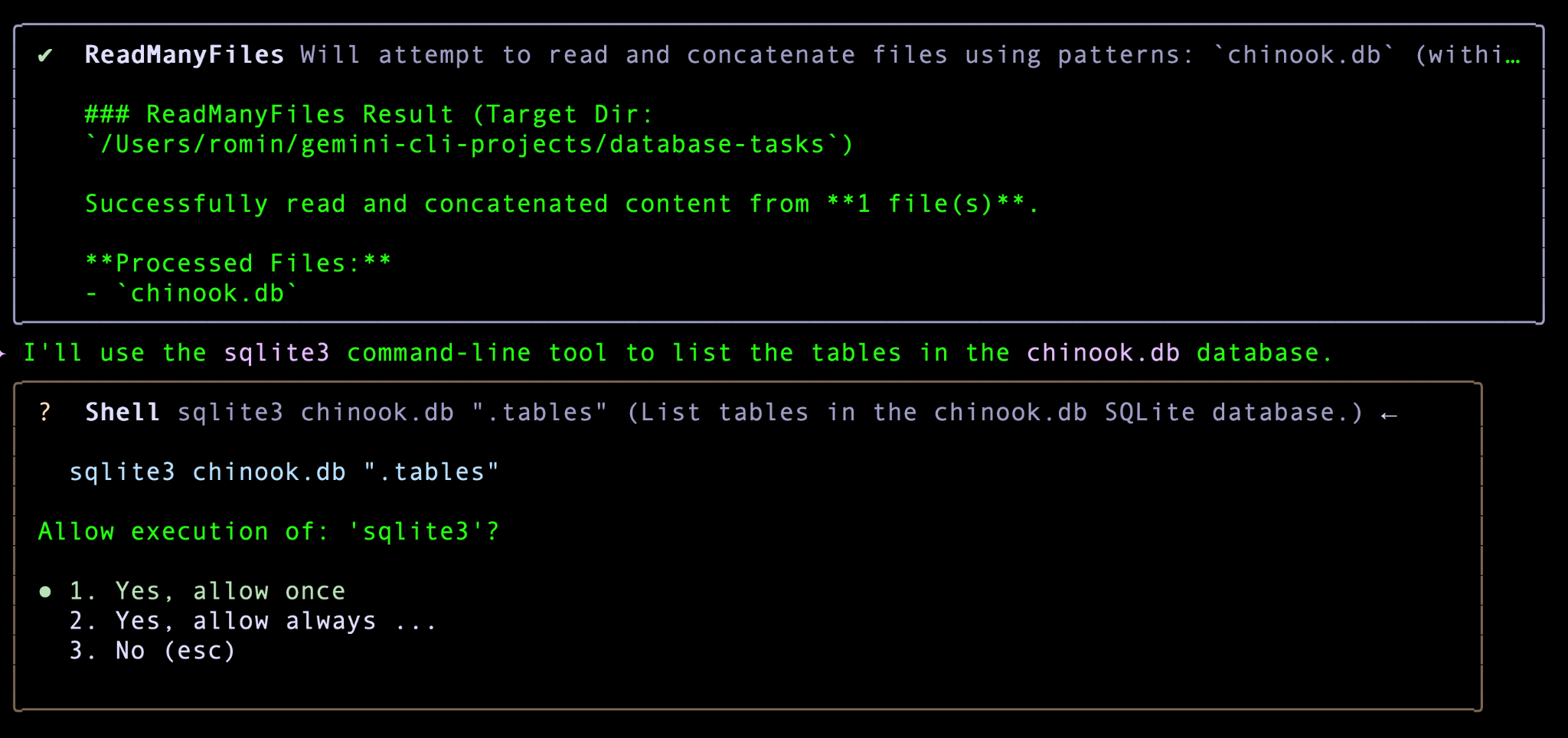Click the highlighted chinook.db in response message
Screen dimensions: 1568x738
point(1102,353)
